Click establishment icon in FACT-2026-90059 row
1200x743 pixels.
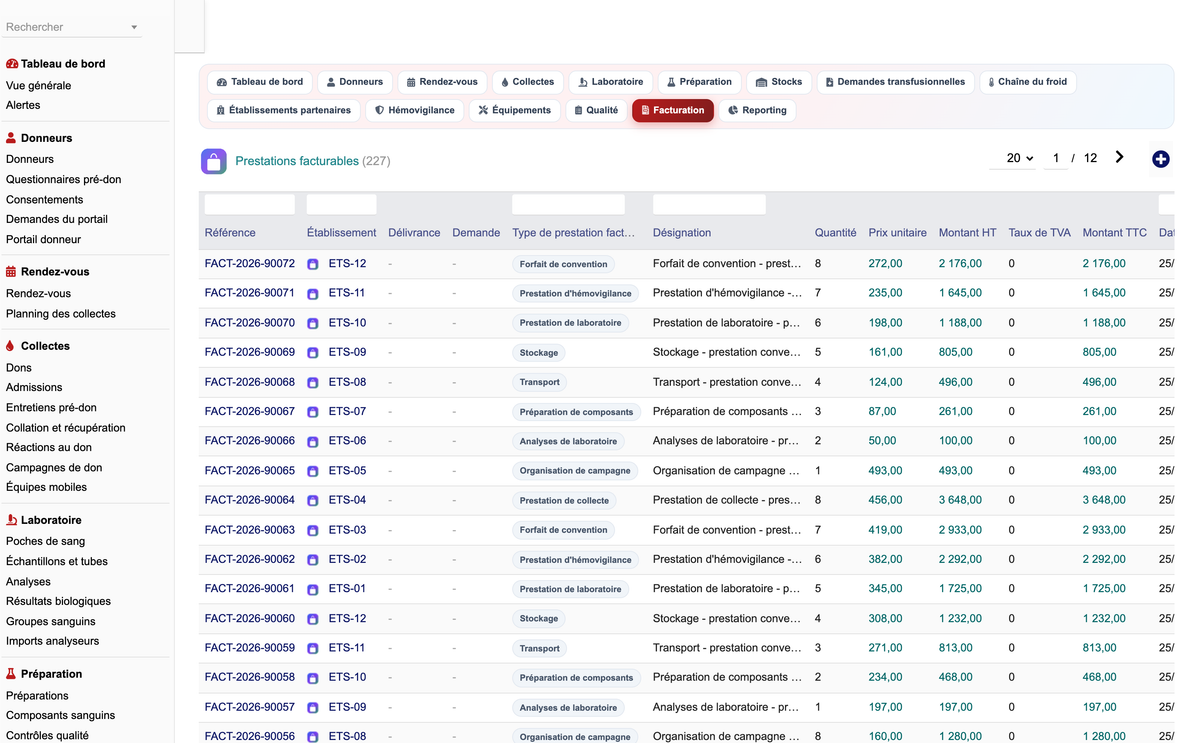(x=313, y=648)
